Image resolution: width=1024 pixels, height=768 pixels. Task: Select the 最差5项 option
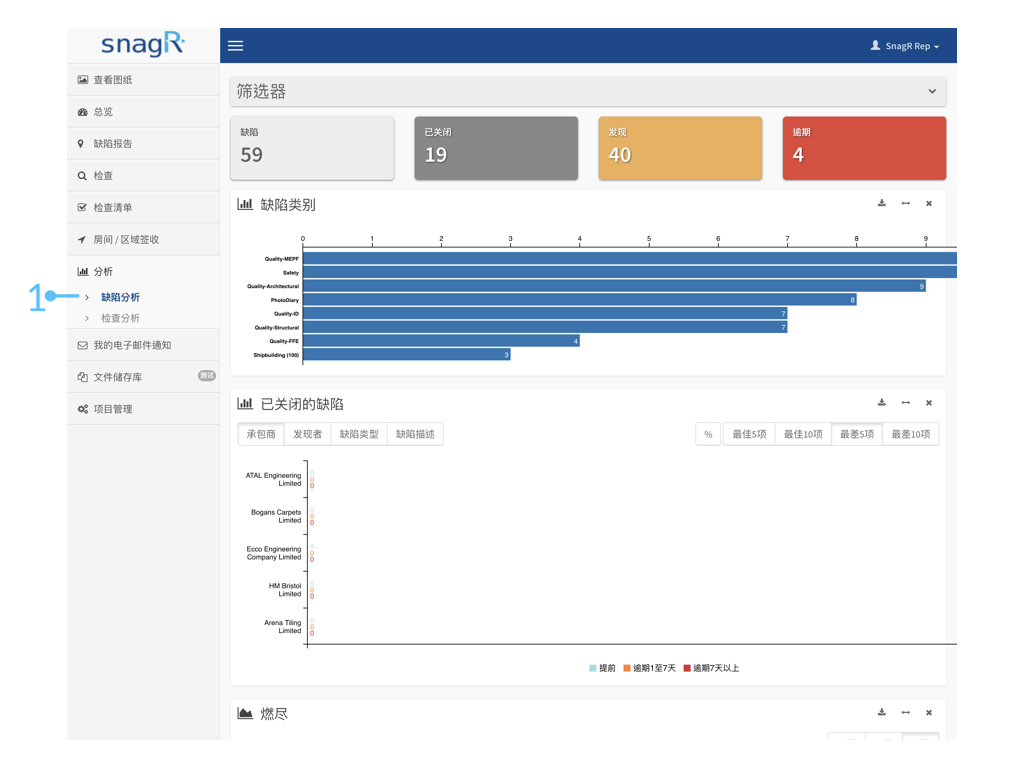coord(857,434)
